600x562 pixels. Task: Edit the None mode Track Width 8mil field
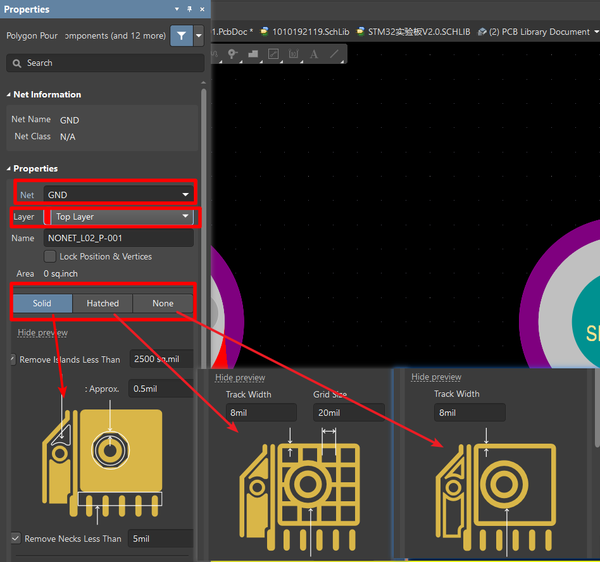[x=470, y=413]
